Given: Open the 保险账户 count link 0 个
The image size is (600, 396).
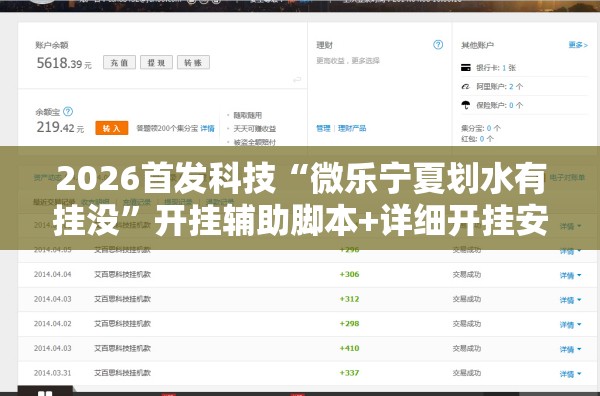Looking at the screenshot, I should pyautogui.click(x=516, y=105).
